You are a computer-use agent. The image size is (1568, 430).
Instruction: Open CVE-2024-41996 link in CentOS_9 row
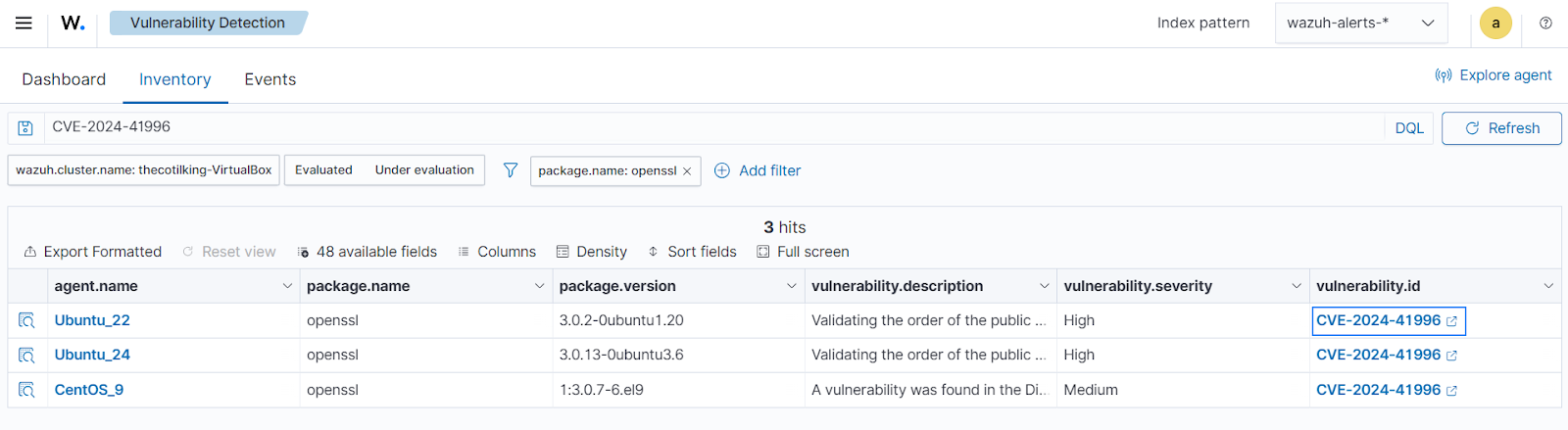pos(1378,390)
